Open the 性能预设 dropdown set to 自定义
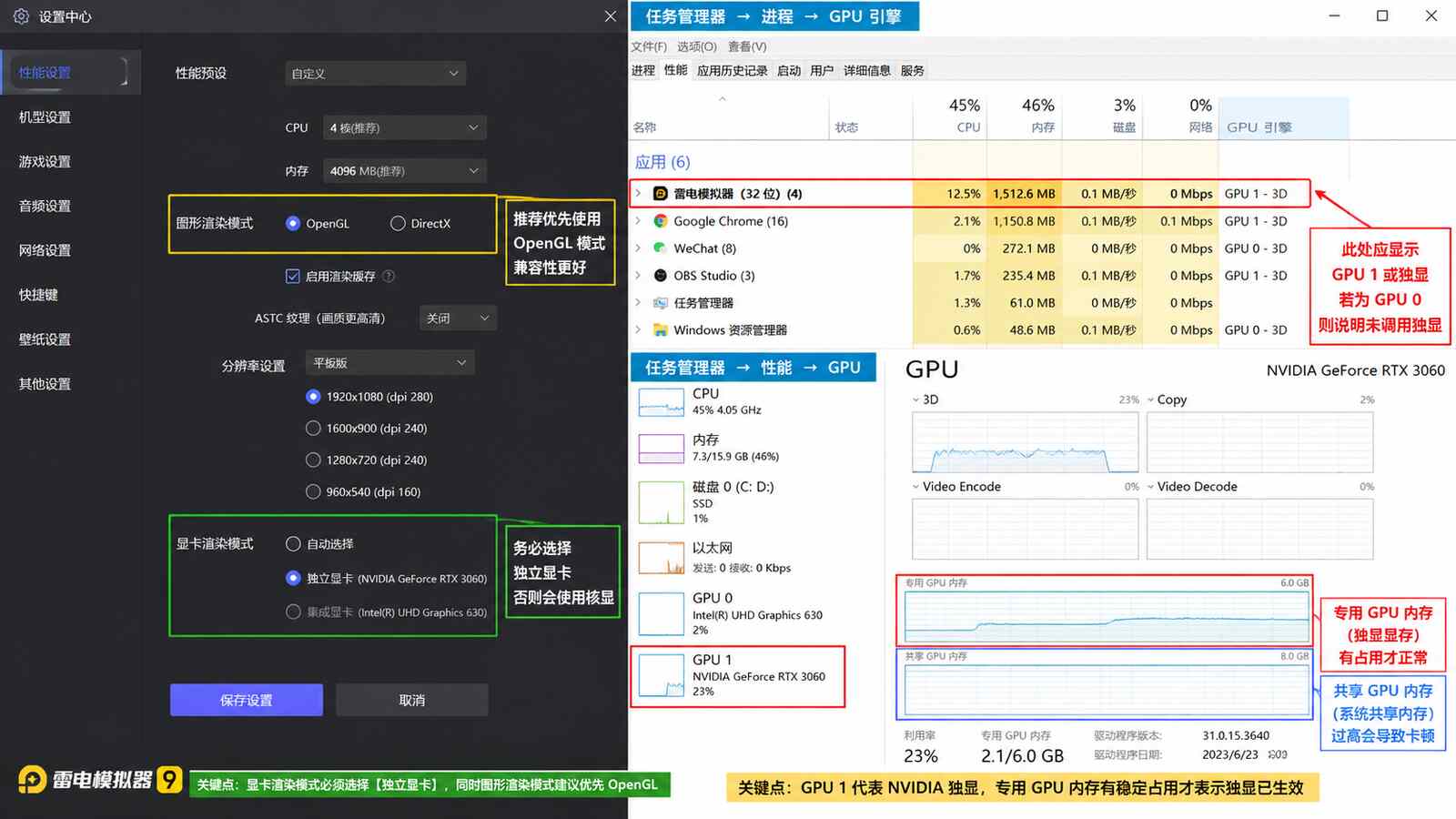This screenshot has width=1456, height=819. [375, 74]
